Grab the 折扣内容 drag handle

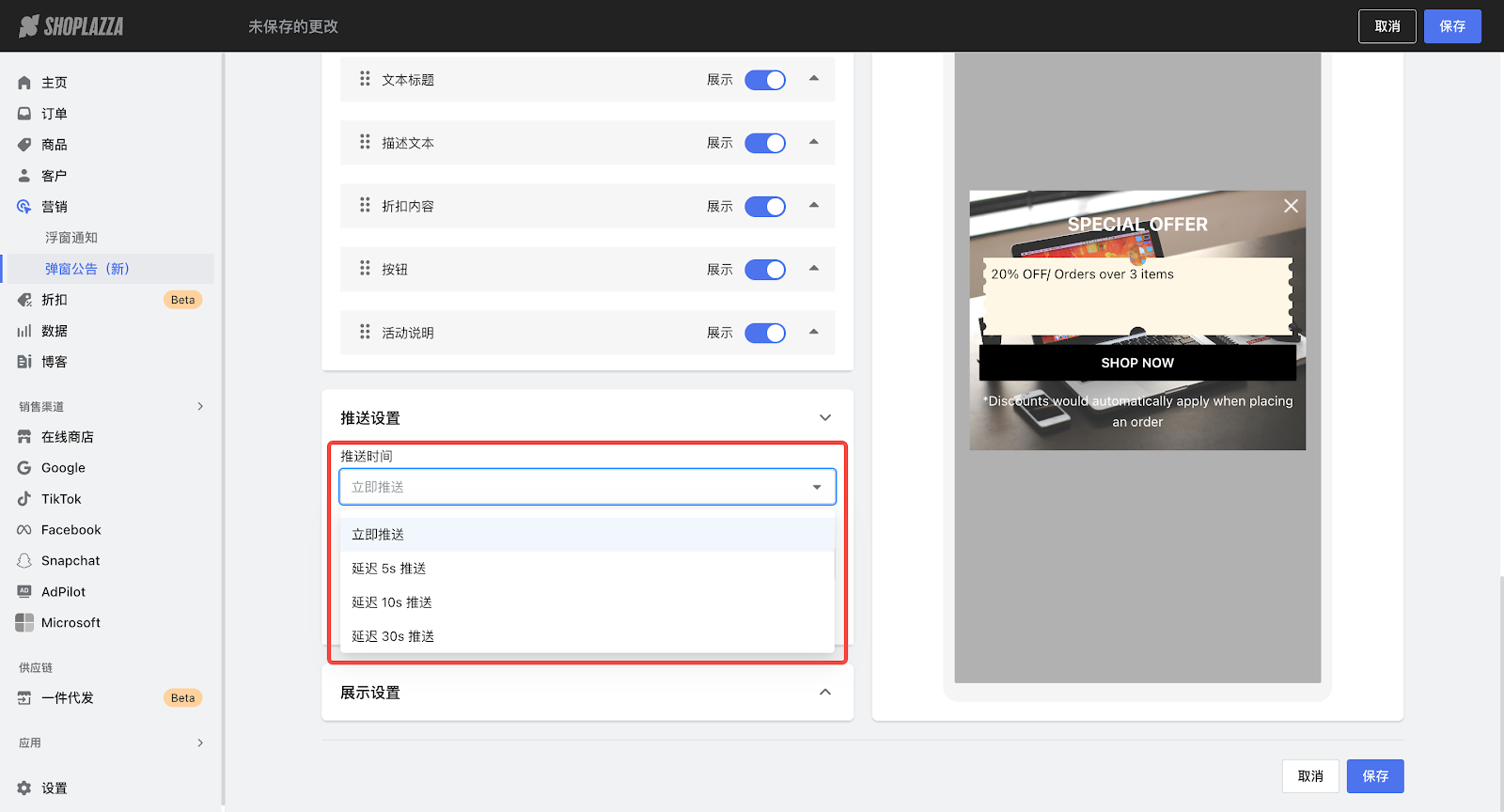click(365, 205)
